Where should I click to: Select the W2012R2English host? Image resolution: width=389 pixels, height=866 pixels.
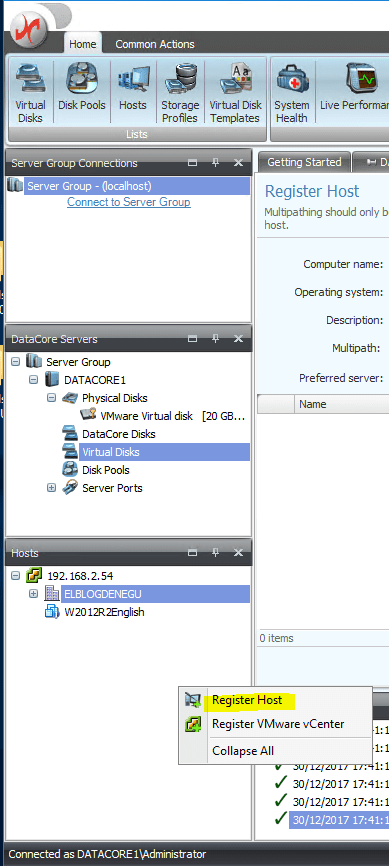coord(104,612)
